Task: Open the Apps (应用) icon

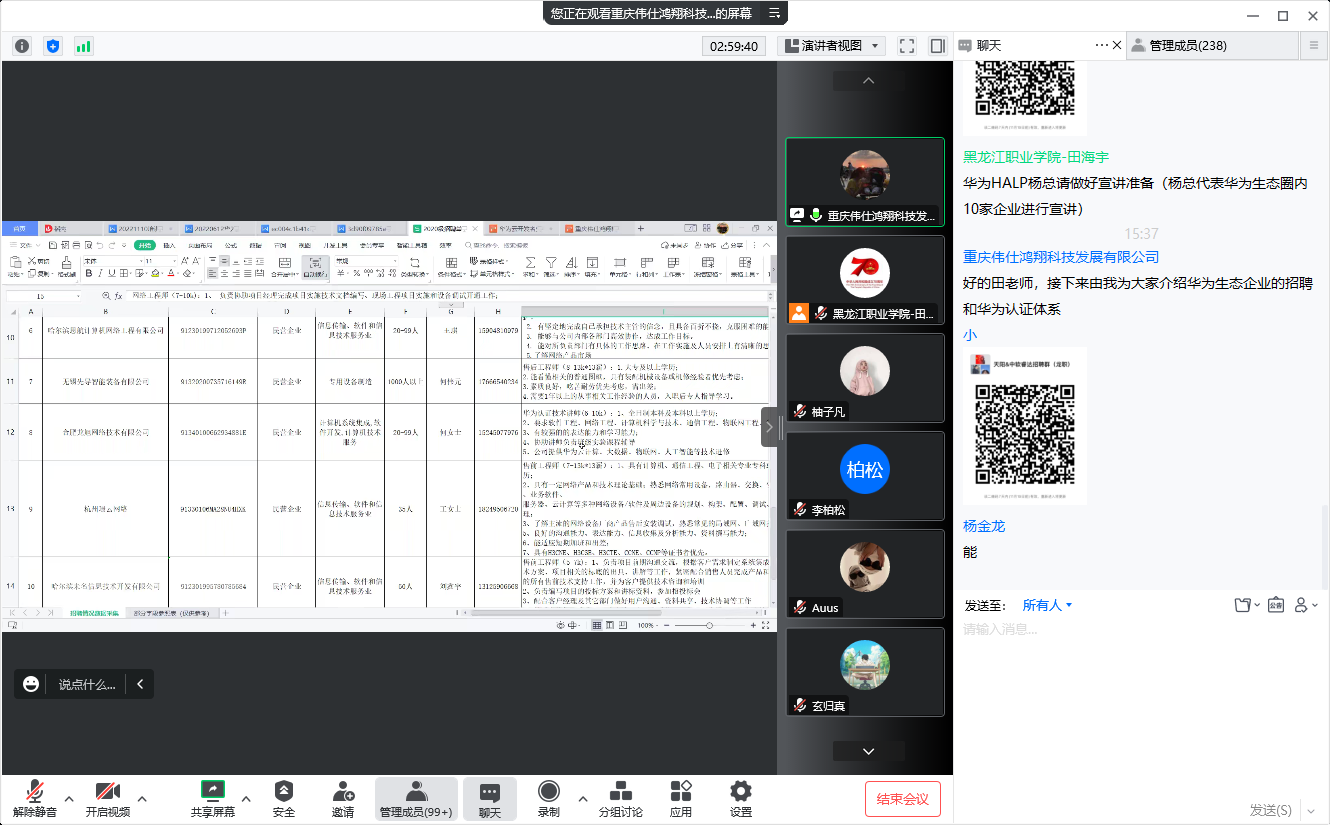Action: point(681,798)
